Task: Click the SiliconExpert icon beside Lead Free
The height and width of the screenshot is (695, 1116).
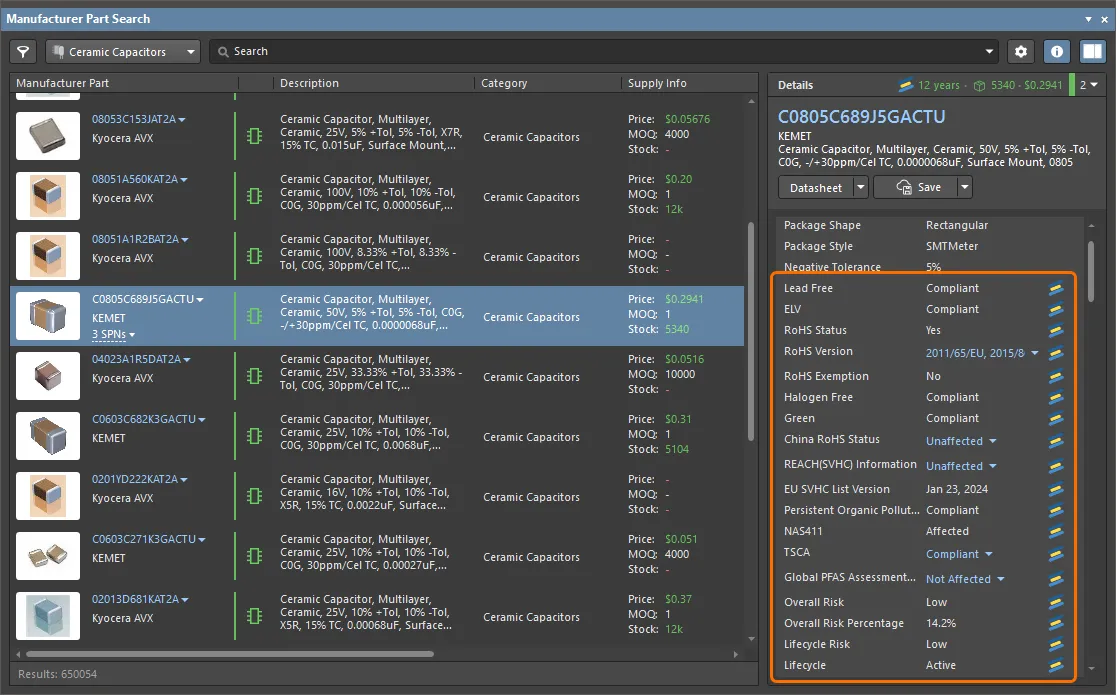Action: (1055, 289)
